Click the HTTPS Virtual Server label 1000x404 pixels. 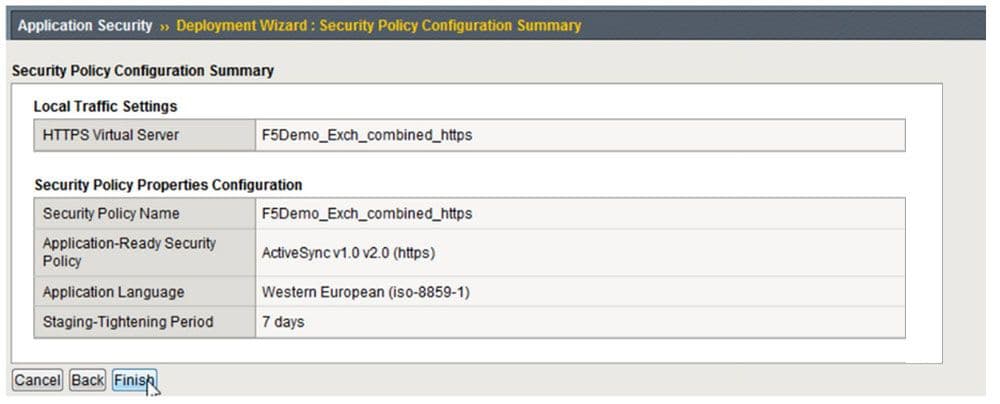click(111, 135)
